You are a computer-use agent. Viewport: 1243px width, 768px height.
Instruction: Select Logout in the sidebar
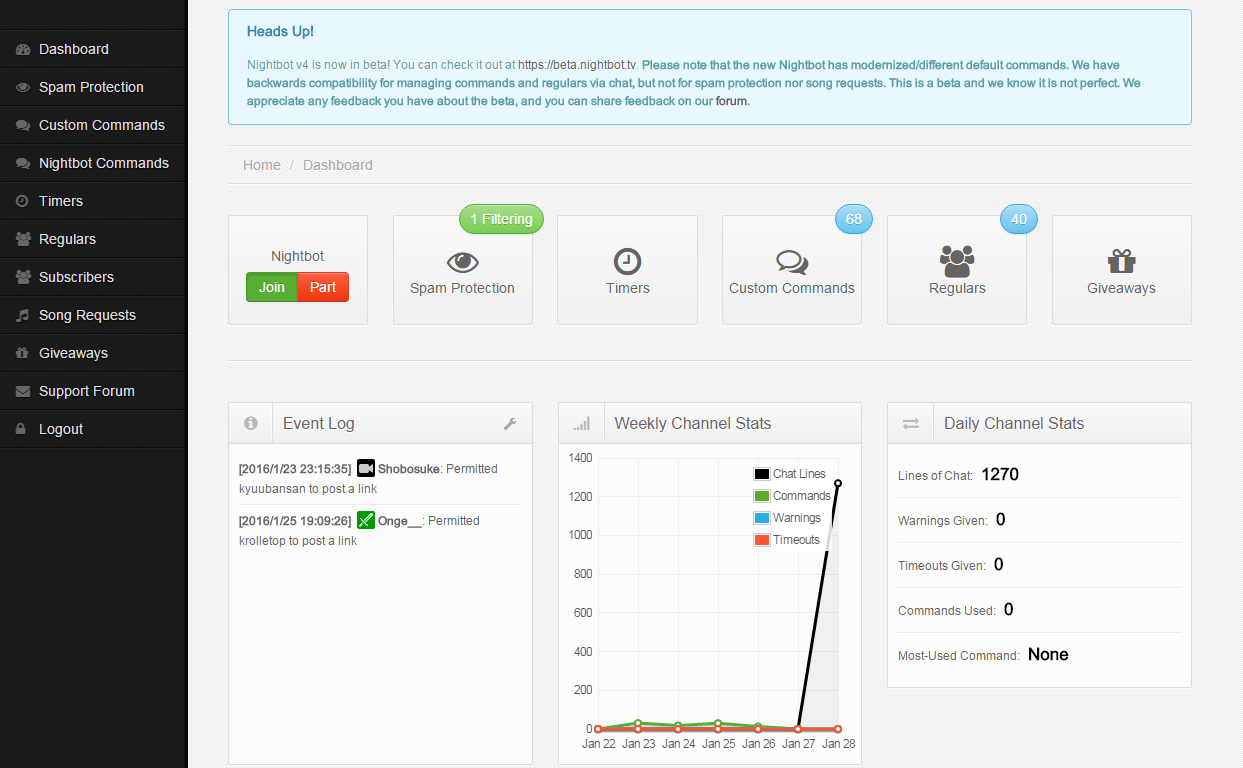coord(93,429)
